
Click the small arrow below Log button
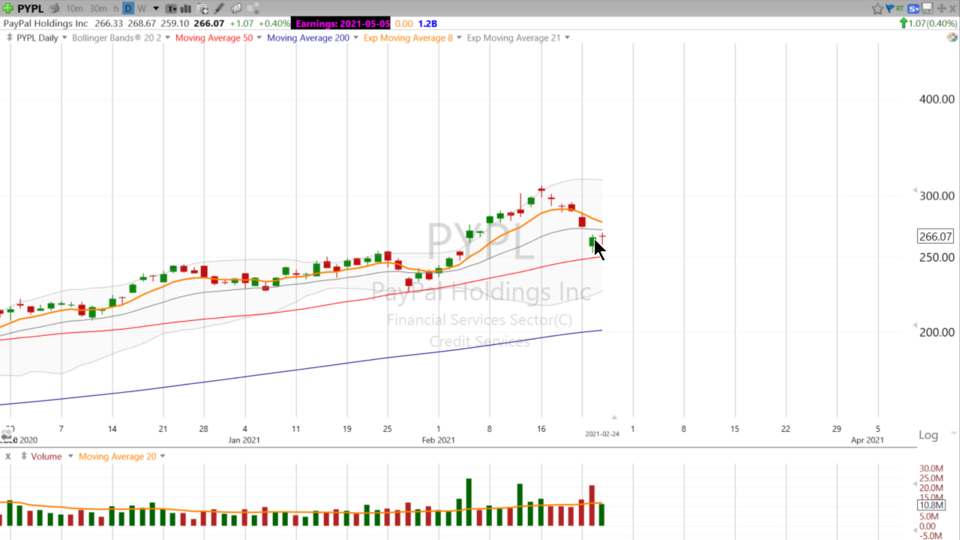[953, 433]
